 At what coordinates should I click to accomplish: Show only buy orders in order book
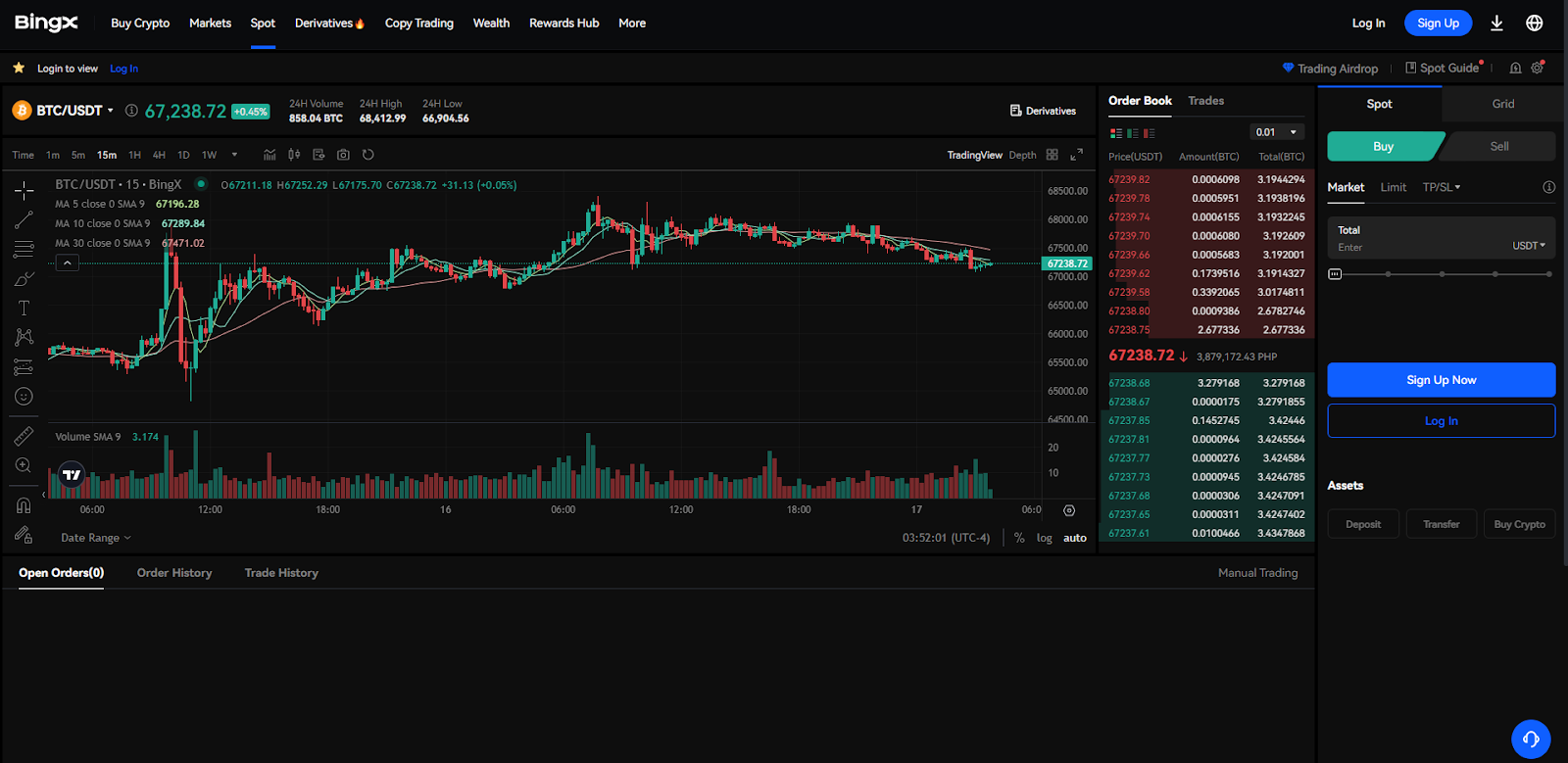(1132, 133)
